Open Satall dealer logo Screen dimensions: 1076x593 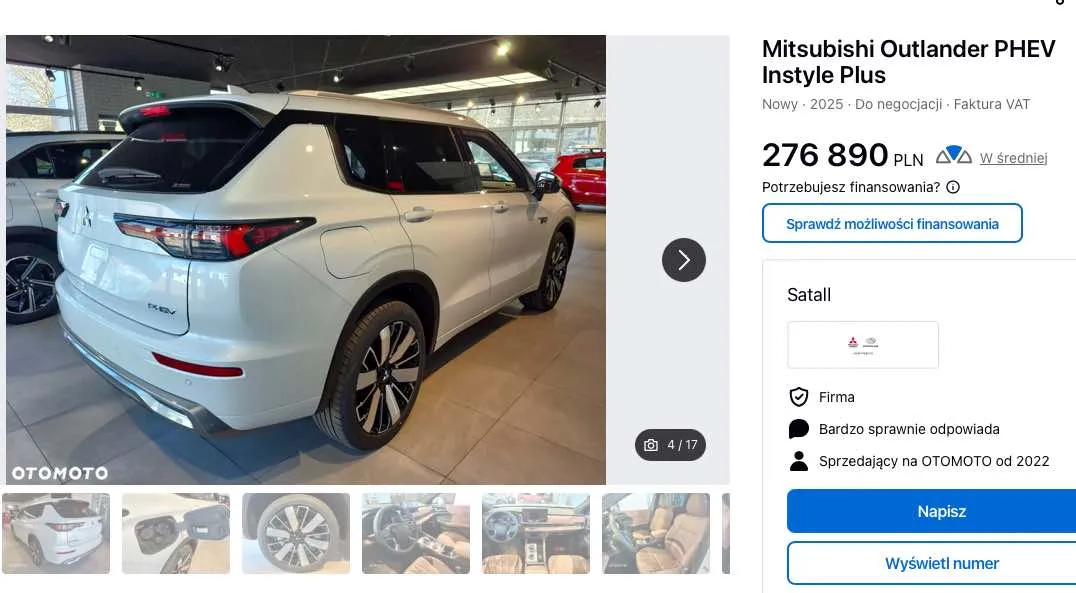tap(863, 345)
